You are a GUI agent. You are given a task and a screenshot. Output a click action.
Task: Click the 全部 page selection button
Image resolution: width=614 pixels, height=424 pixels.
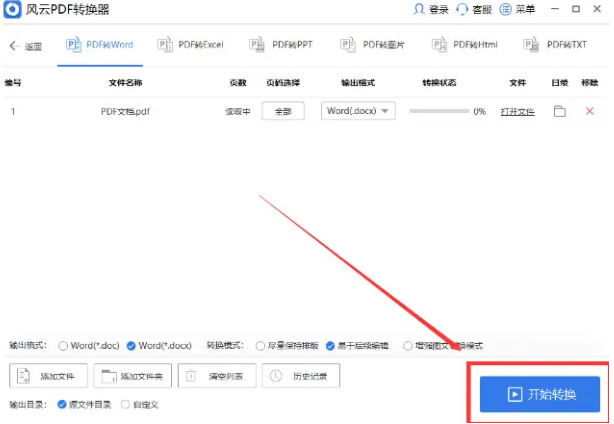click(x=283, y=111)
